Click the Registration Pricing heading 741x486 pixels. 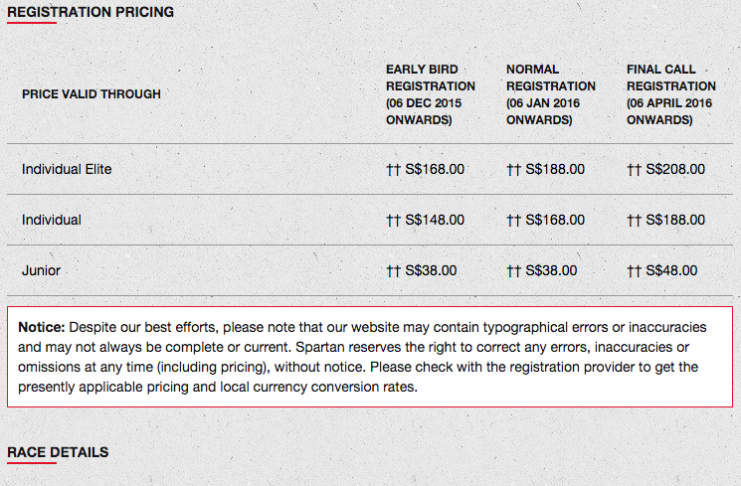(90, 12)
